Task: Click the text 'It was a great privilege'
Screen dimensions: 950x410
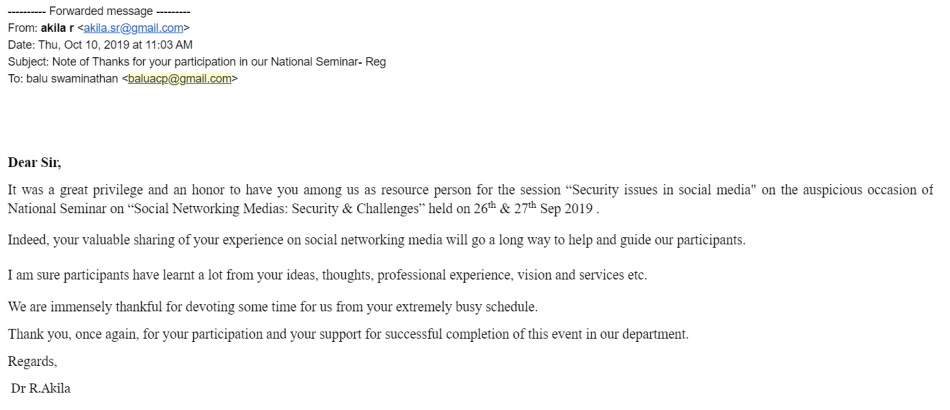Action: (75, 190)
